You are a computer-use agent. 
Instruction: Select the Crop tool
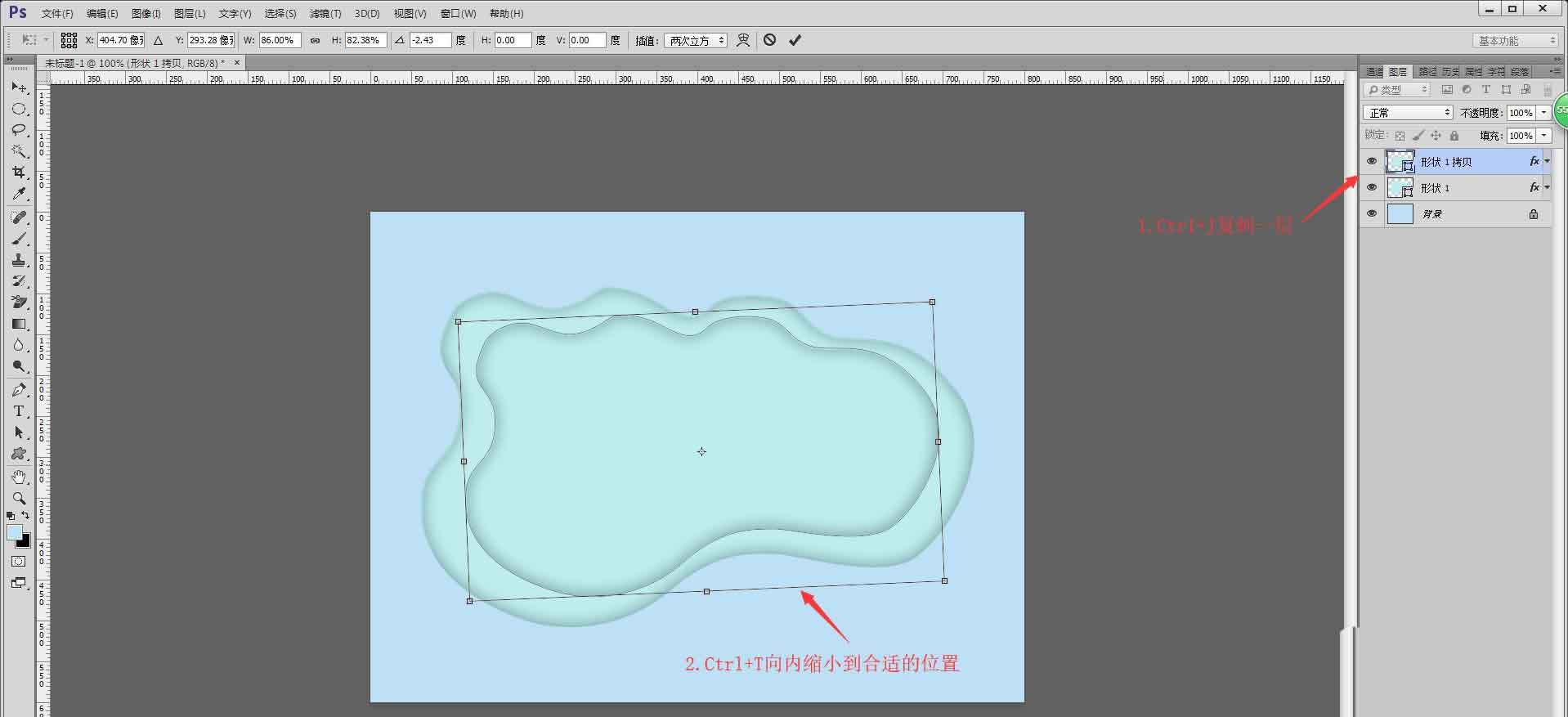(x=19, y=173)
